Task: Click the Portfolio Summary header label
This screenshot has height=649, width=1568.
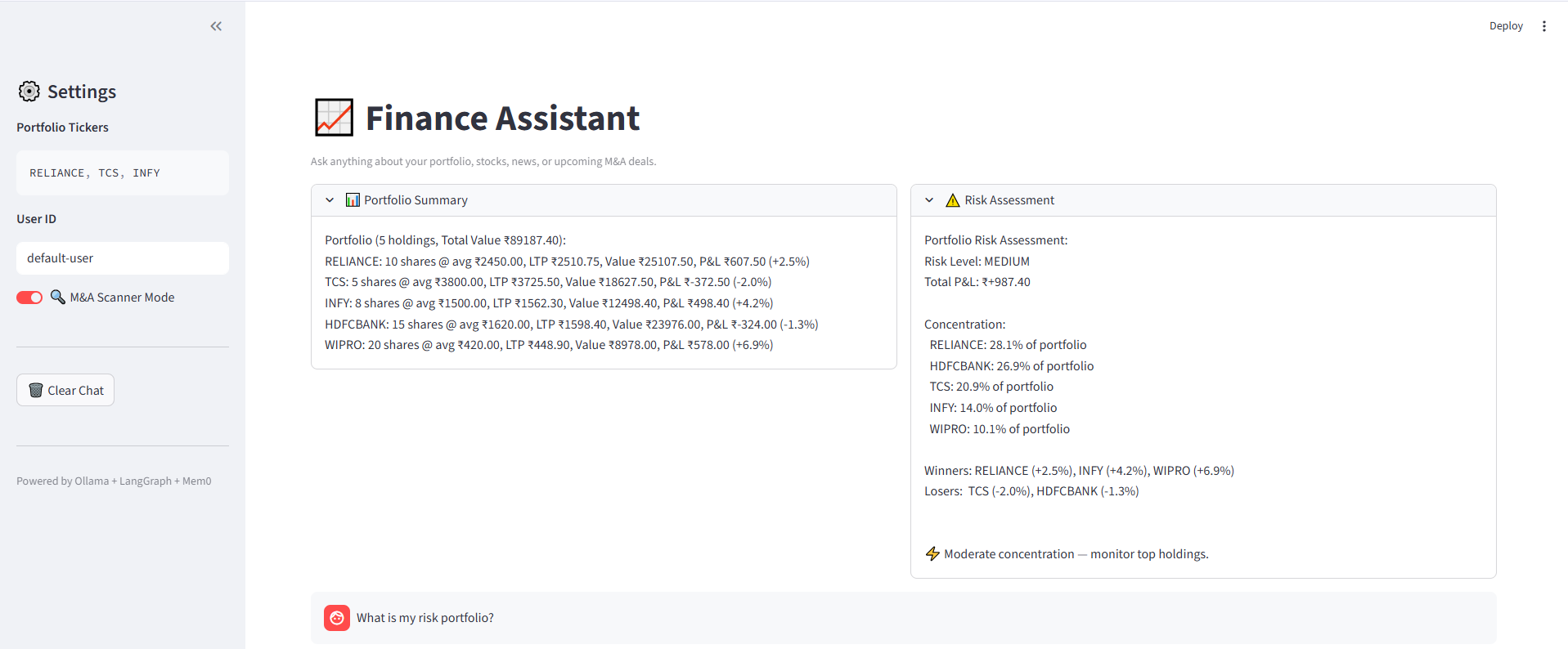Action: click(416, 200)
